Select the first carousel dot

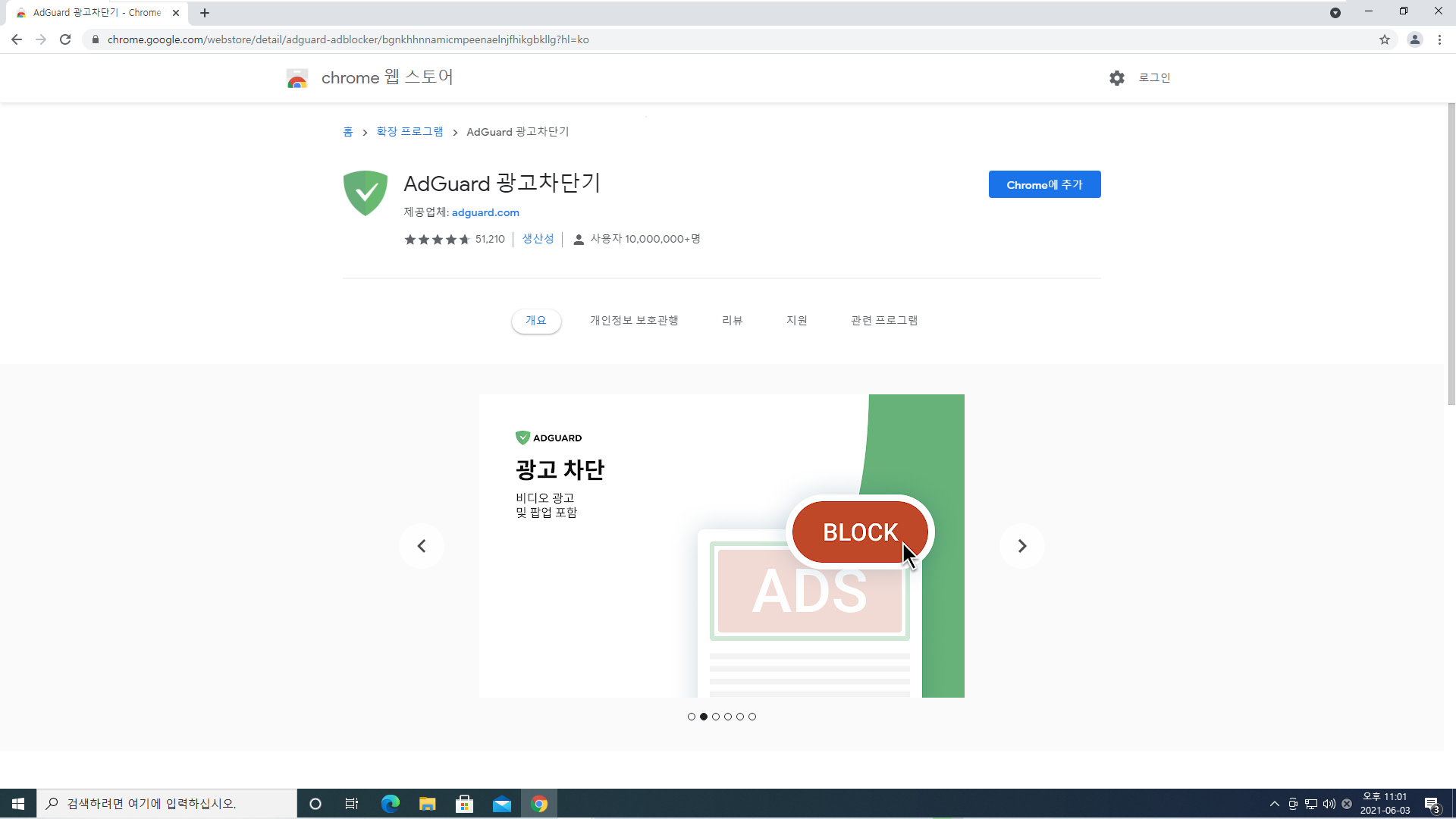click(x=691, y=717)
